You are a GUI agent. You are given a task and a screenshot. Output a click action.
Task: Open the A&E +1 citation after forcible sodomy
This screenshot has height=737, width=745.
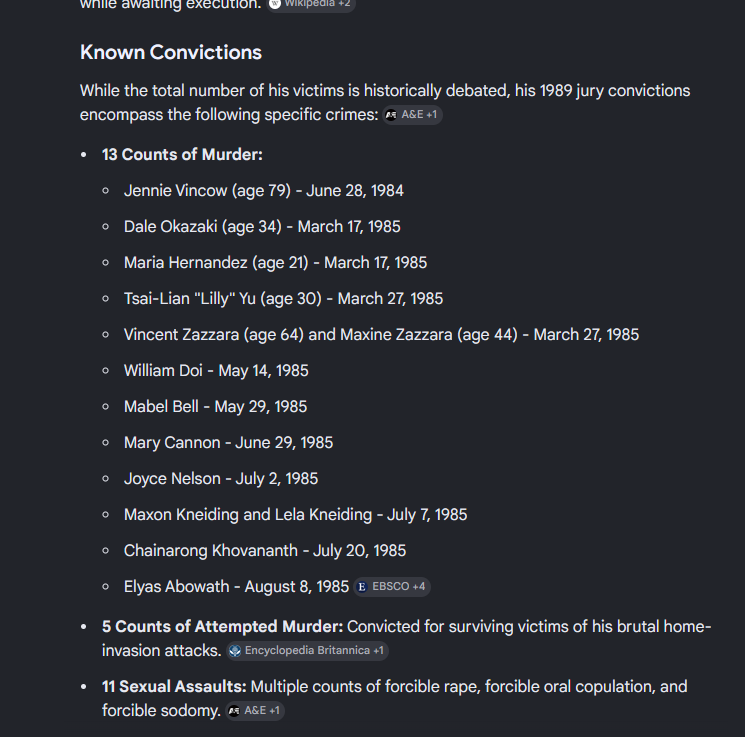(255, 711)
